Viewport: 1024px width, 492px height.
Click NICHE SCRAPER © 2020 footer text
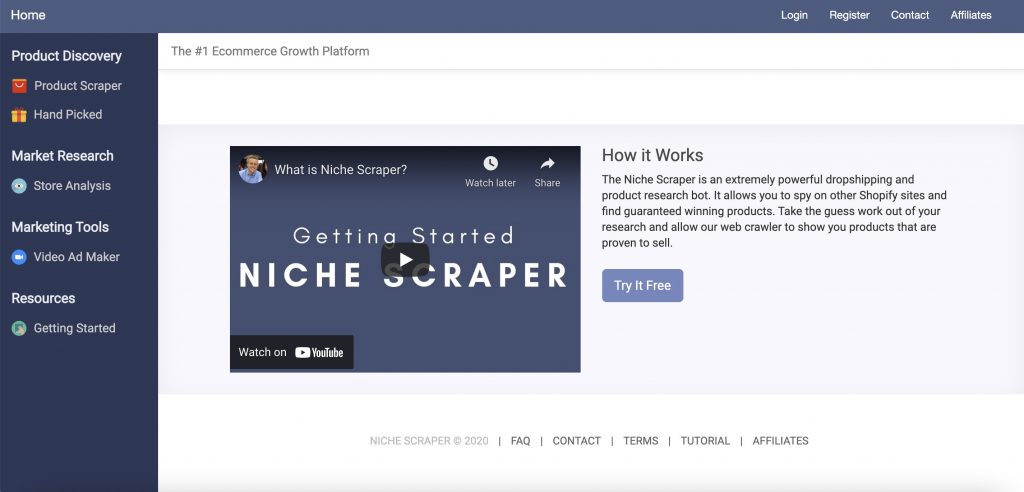coord(429,441)
